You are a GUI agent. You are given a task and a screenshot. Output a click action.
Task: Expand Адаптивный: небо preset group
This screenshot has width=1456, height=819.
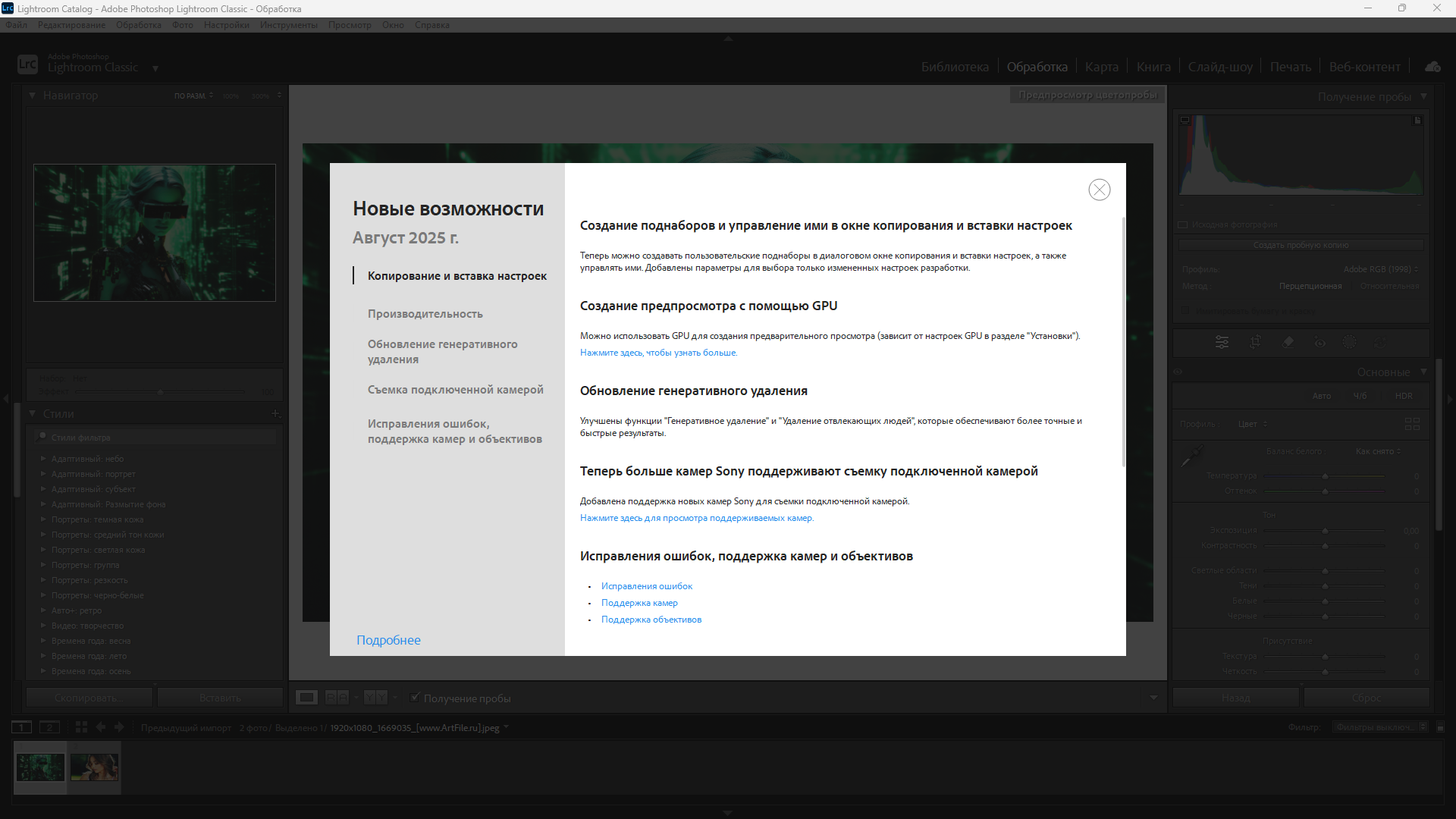pyautogui.click(x=43, y=458)
